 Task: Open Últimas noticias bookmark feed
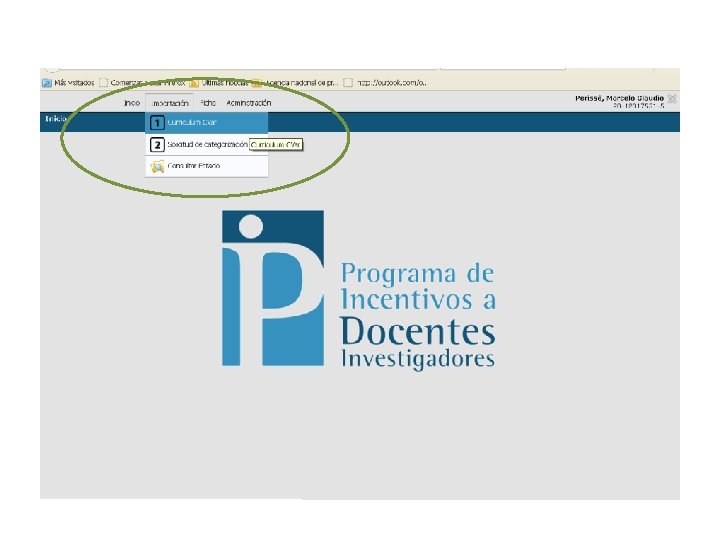(219, 83)
